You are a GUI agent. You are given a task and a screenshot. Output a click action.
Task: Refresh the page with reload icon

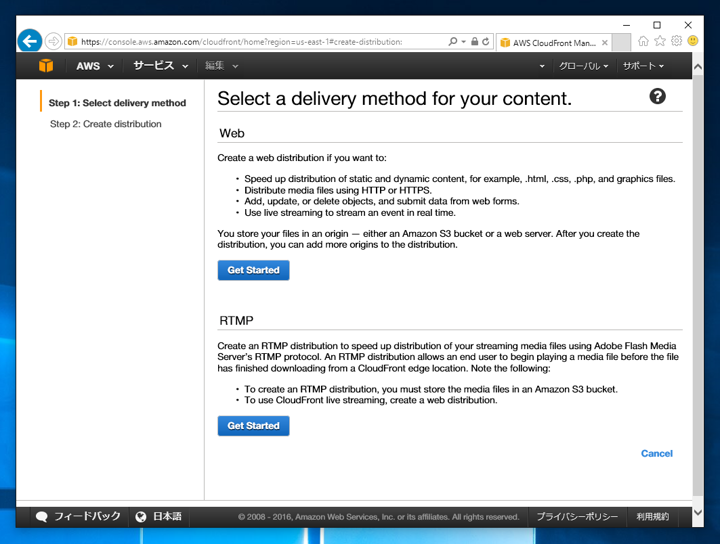486,41
